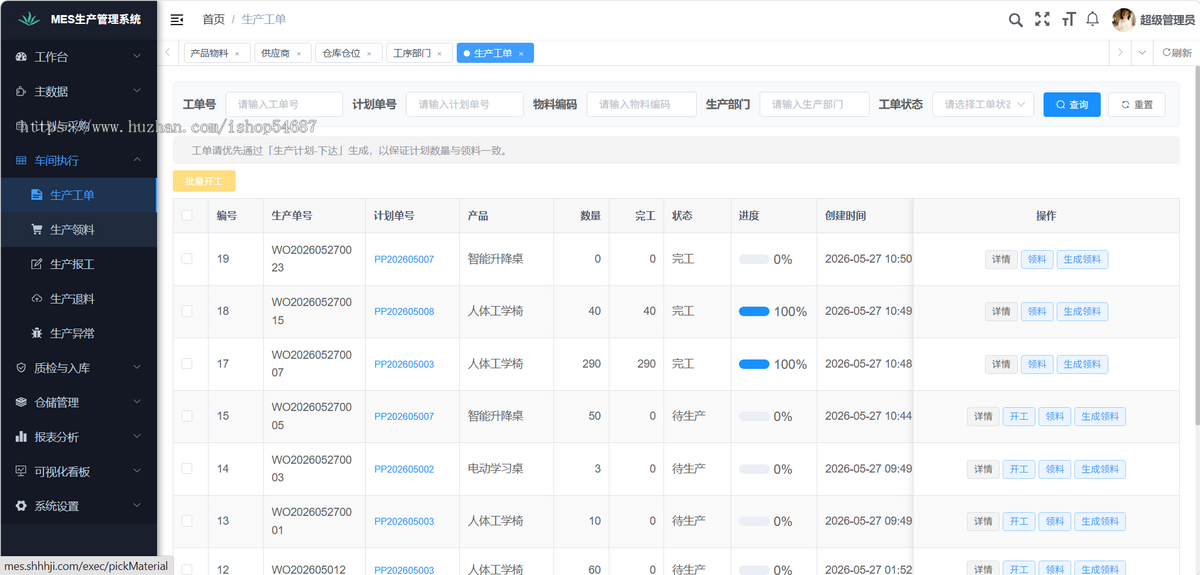Toggle the sidebar collapse hamburger icon
Screen dimensions: 1200x575
(177, 19)
